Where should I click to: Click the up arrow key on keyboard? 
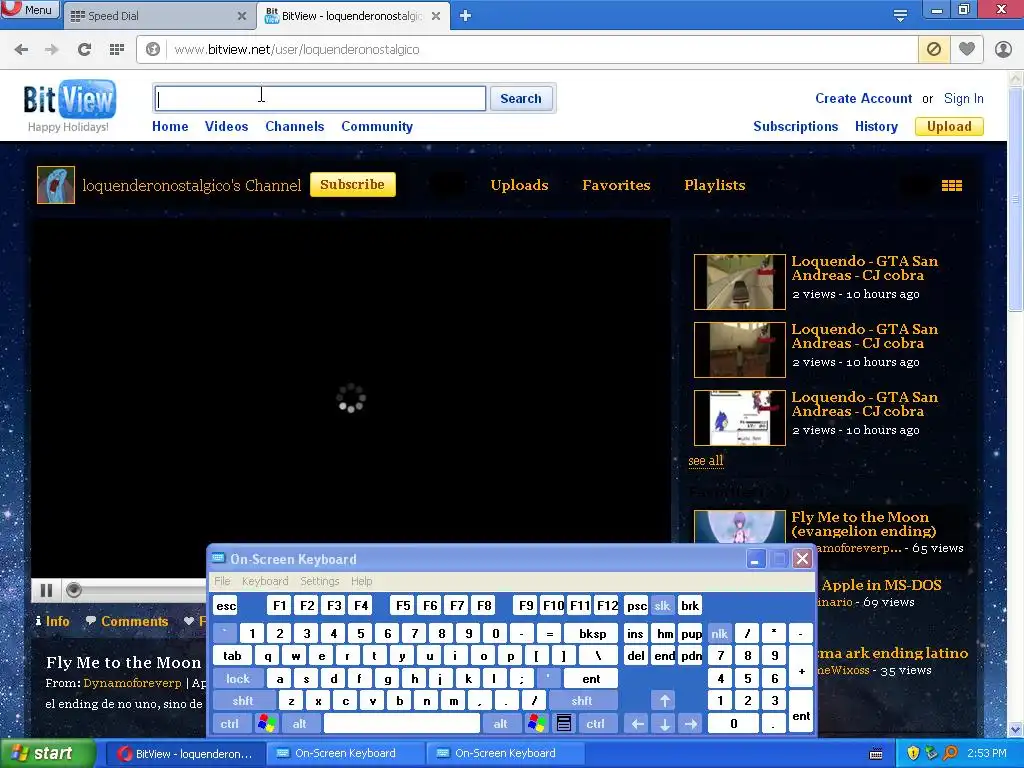(664, 701)
